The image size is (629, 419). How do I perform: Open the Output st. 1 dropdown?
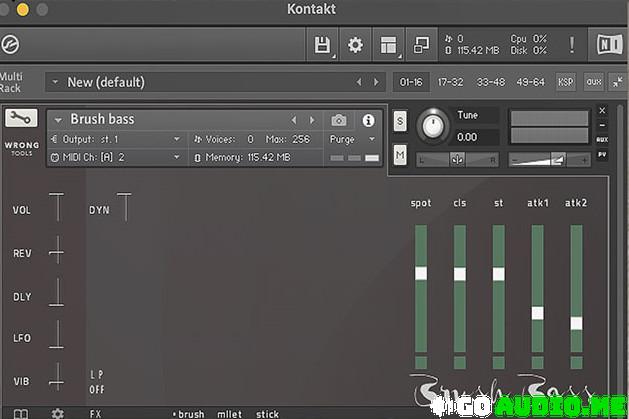click(x=116, y=139)
